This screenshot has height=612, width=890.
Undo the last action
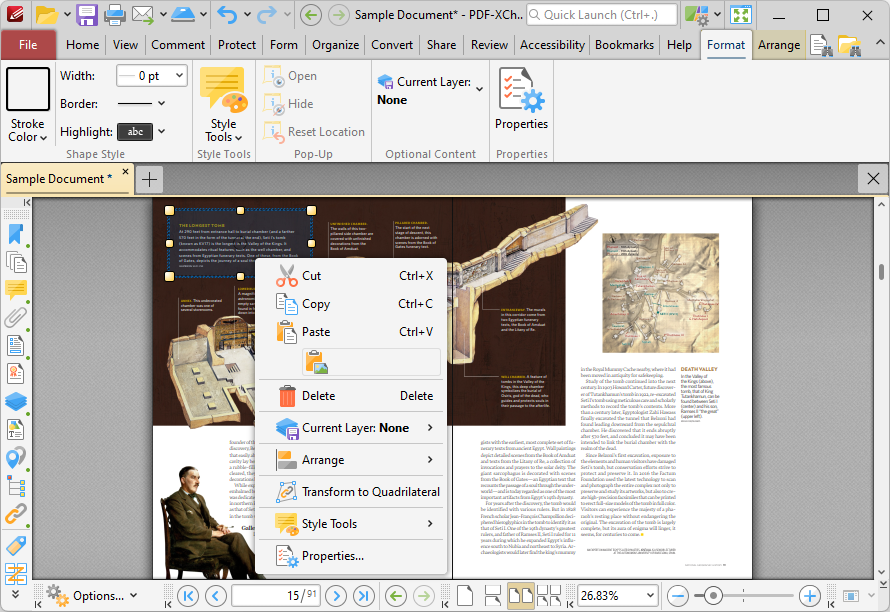tap(228, 15)
